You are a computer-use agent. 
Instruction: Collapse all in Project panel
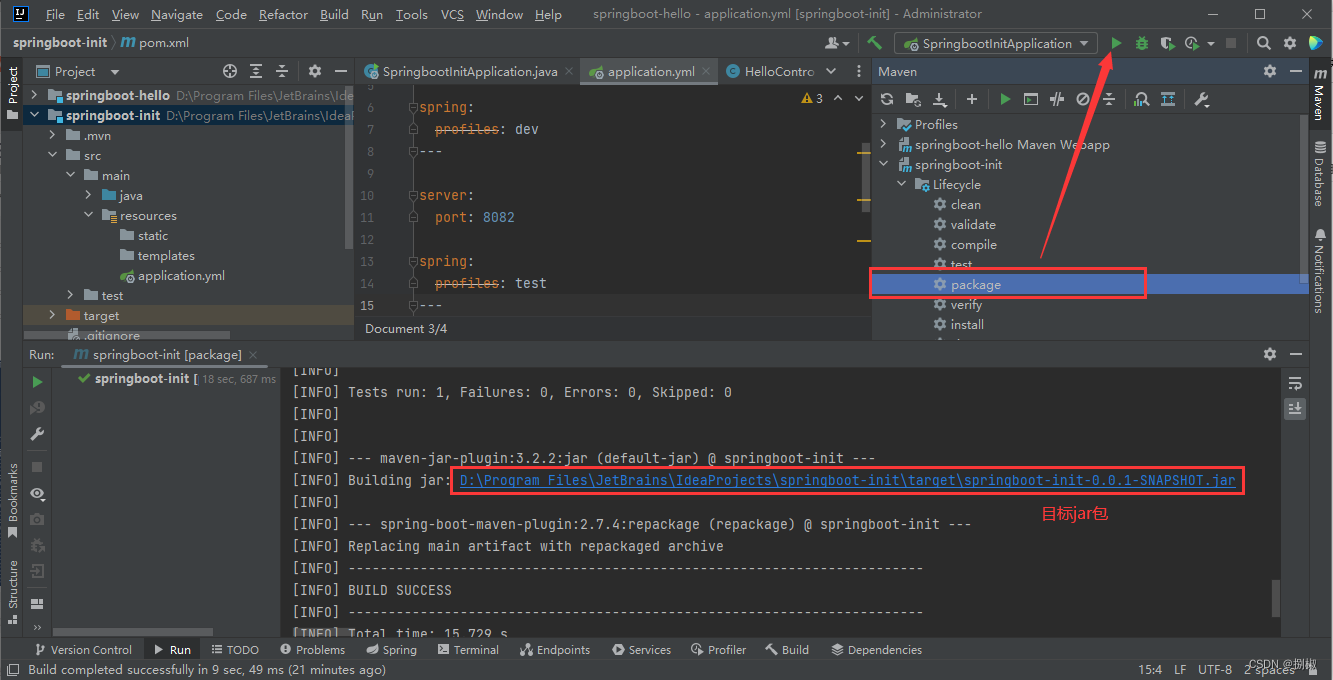[x=282, y=71]
